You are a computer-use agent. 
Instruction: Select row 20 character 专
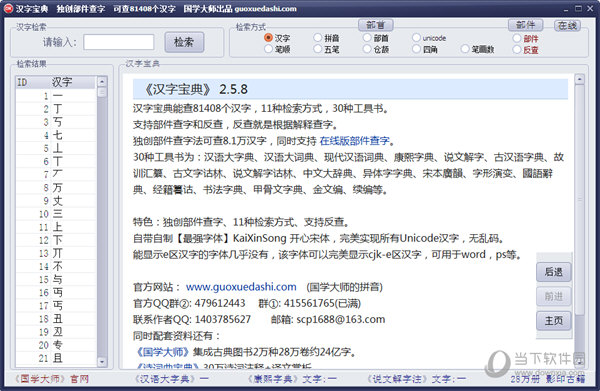tap(56, 345)
